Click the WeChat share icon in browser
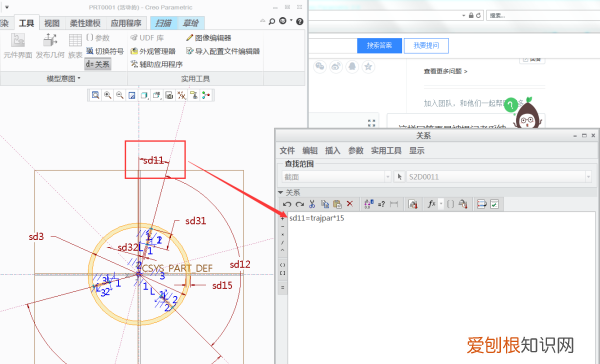 [x=320, y=67]
